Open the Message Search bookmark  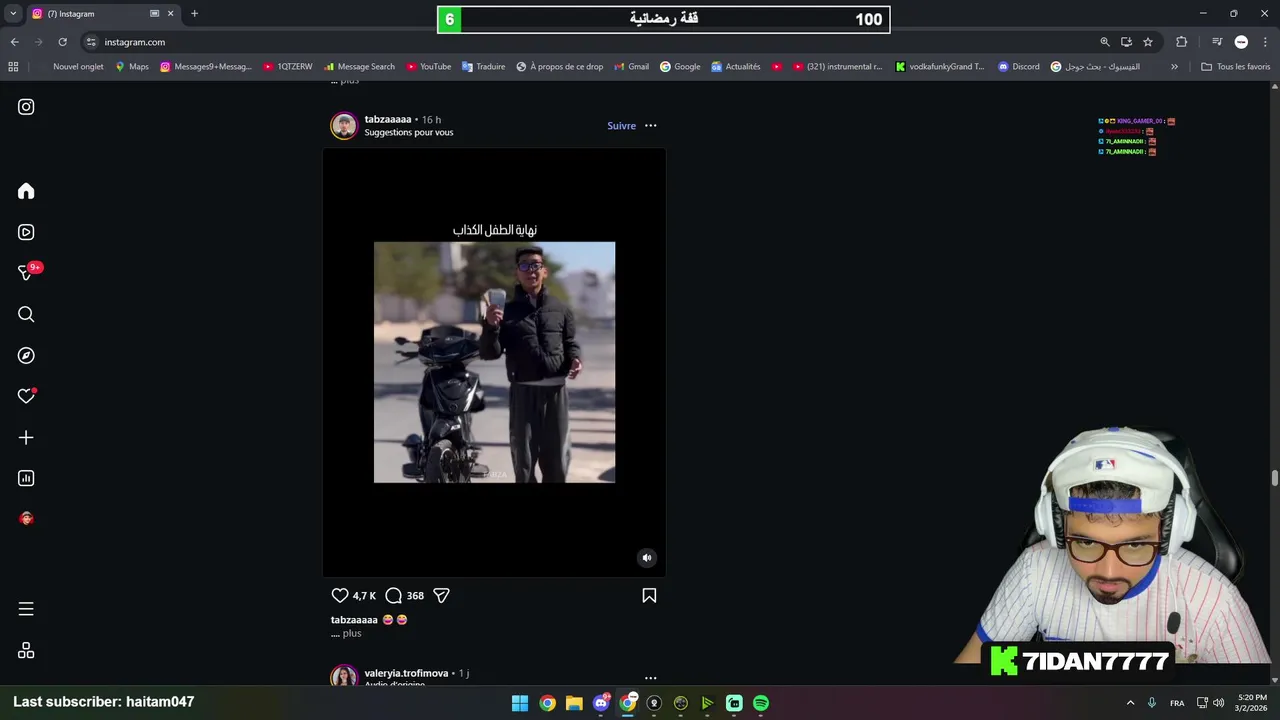click(359, 67)
